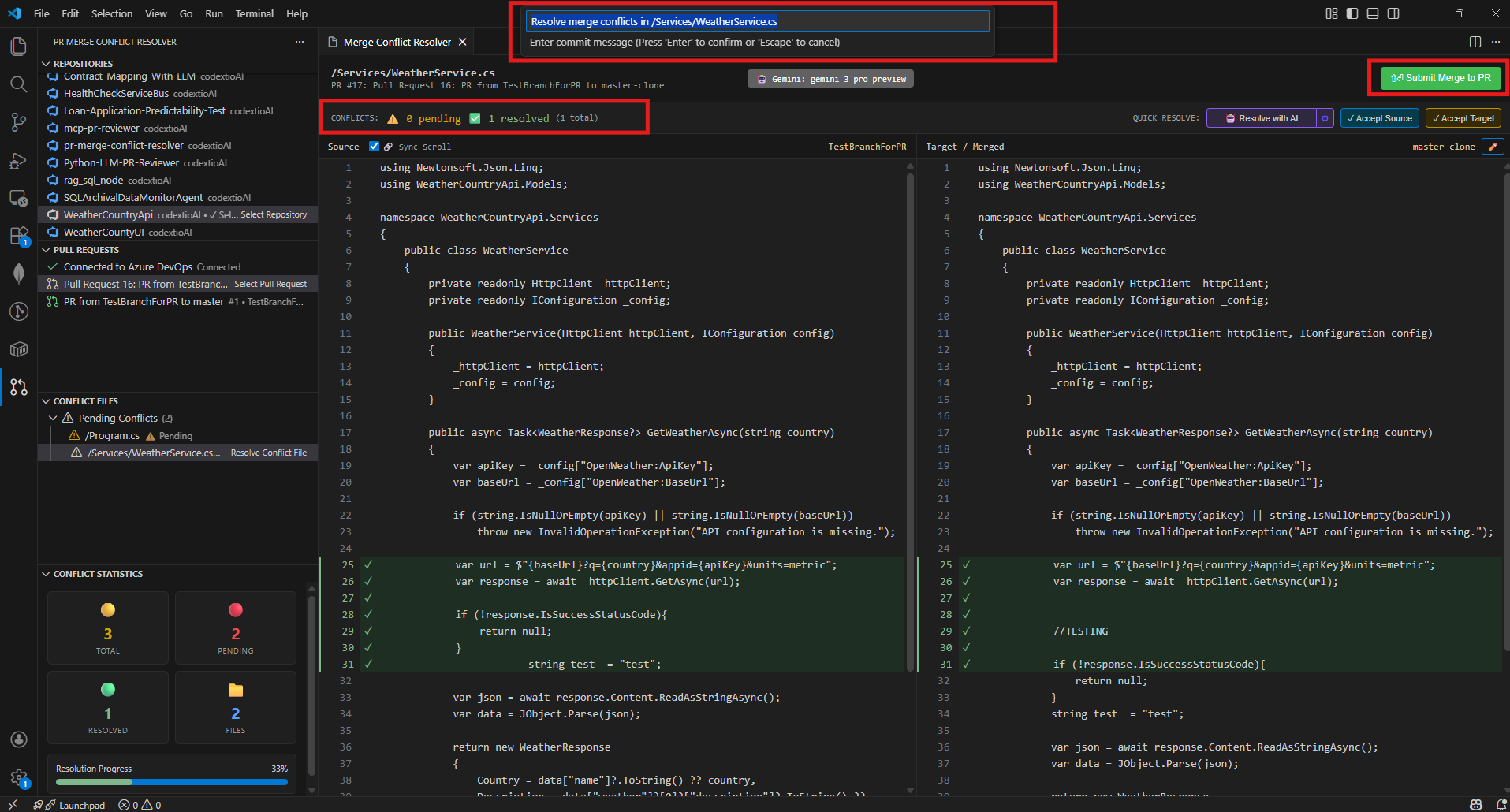Open editor More Actions ellipsis
The image size is (1510, 812).
(x=1496, y=42)
